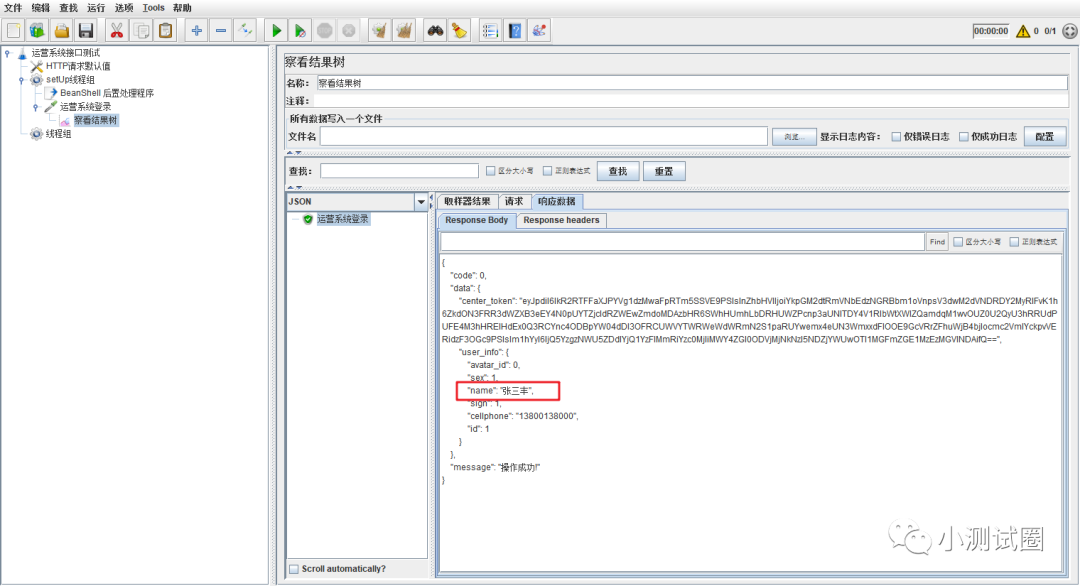1080x586 pixels.
Task: Toggle the Scroll automatically checkbox
Action: (294, 569)
